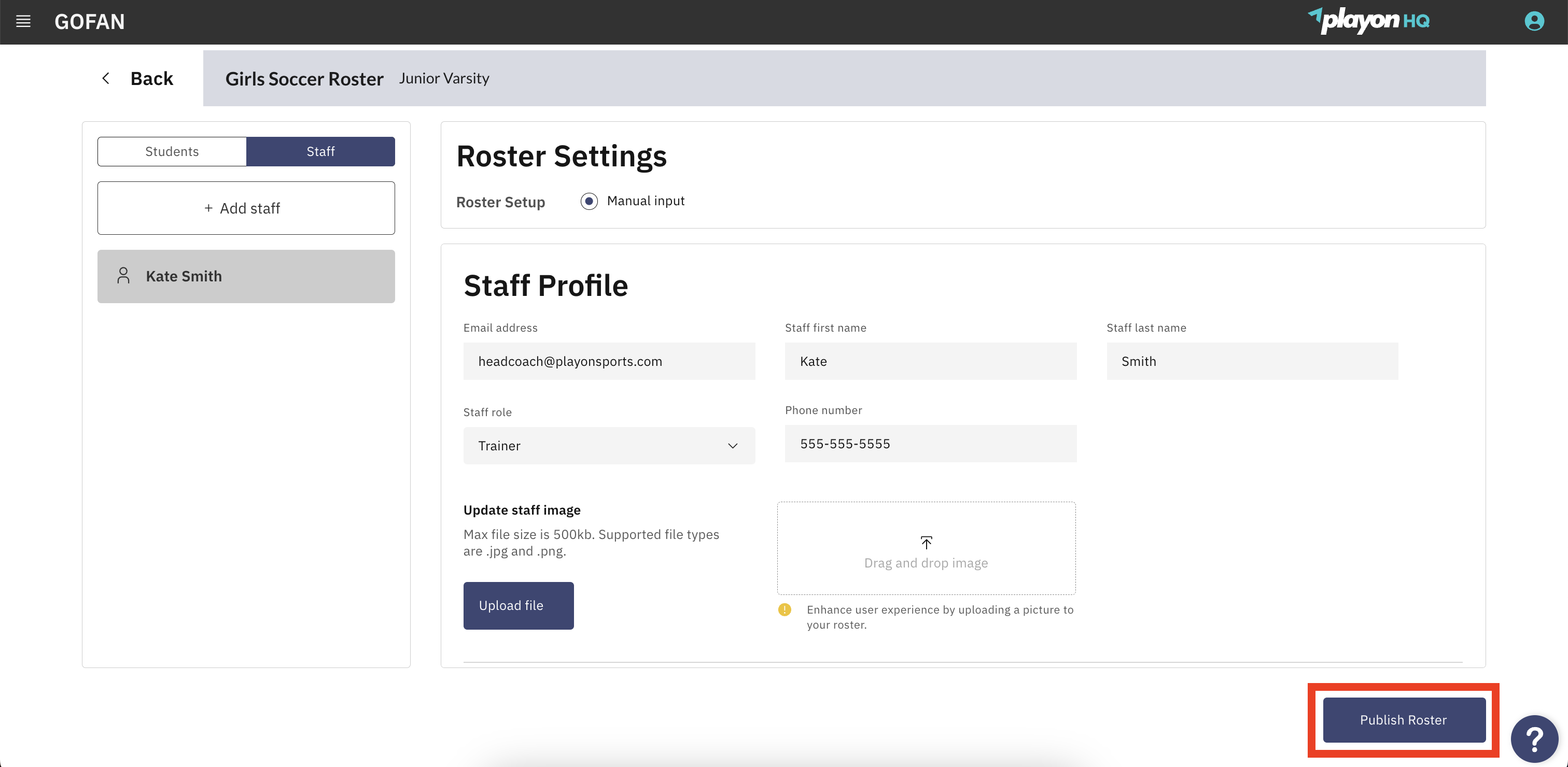Click the help question mark icon
The height and width of the screenshot is (767, 1568).
pyautogui.click(x=1535, y=738)
